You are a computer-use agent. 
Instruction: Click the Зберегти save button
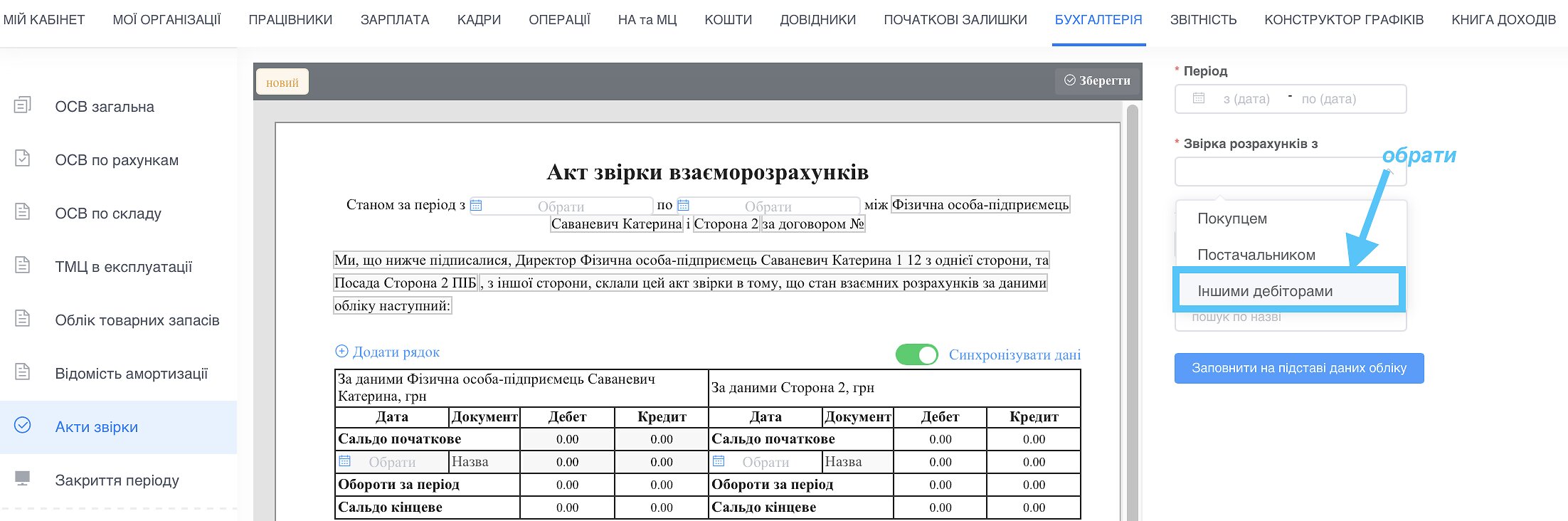[x=1097, y=81]
